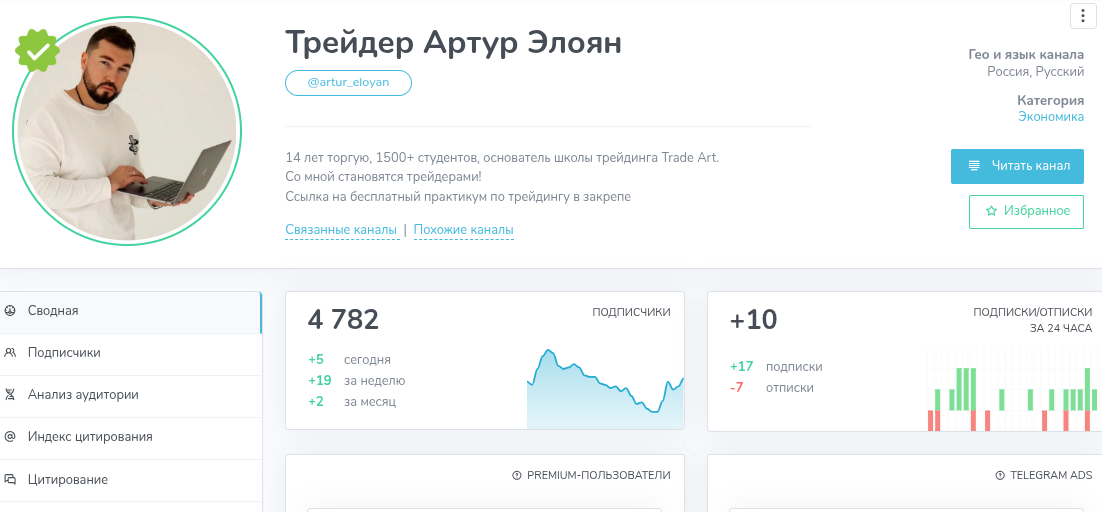This screenshot has width=1102, height=512.
Task: Click the Анализ аудитории hourglass icon
Action: coord(10,395)
